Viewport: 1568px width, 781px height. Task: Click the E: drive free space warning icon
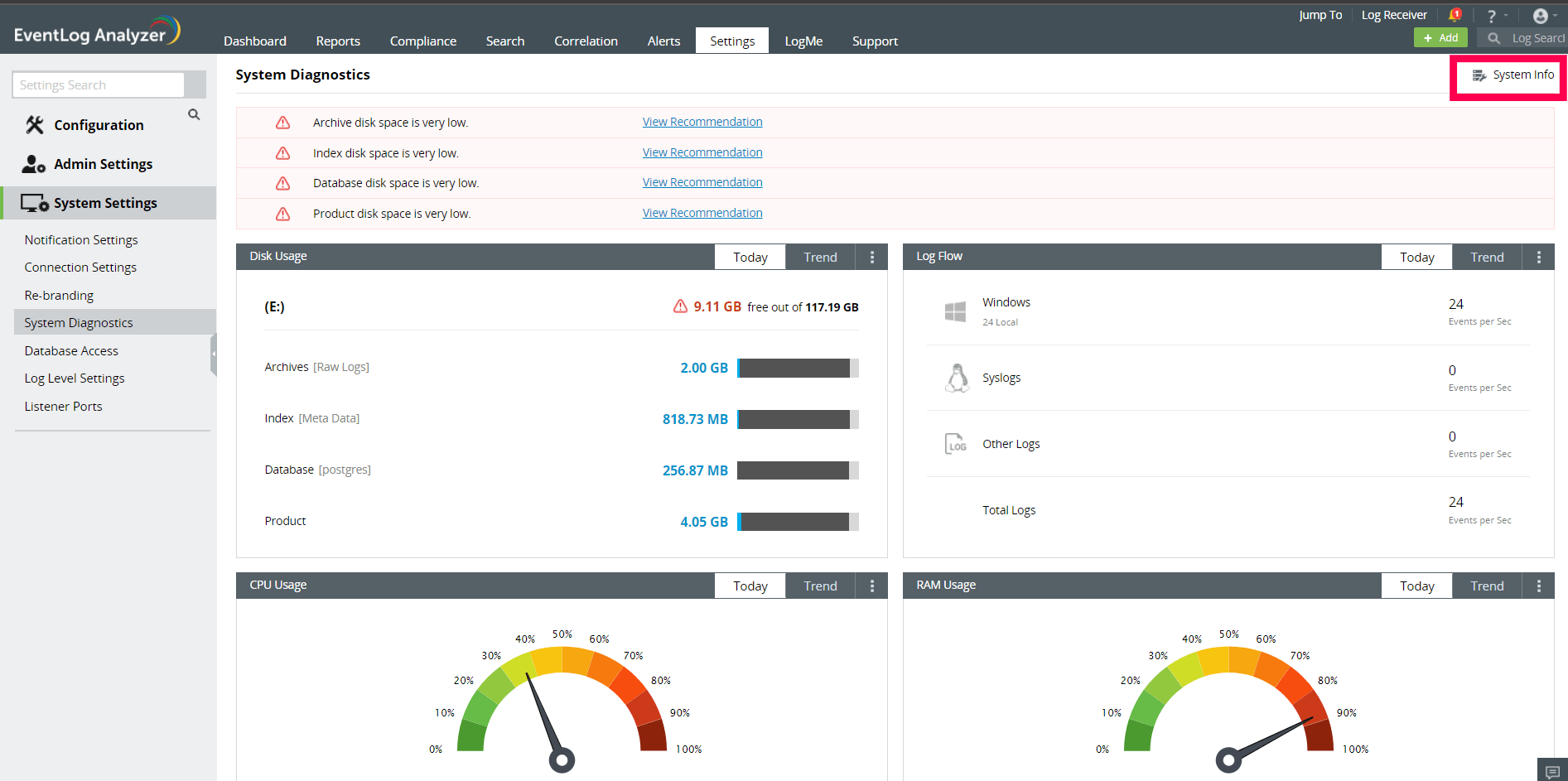click(x=681, y=306)
